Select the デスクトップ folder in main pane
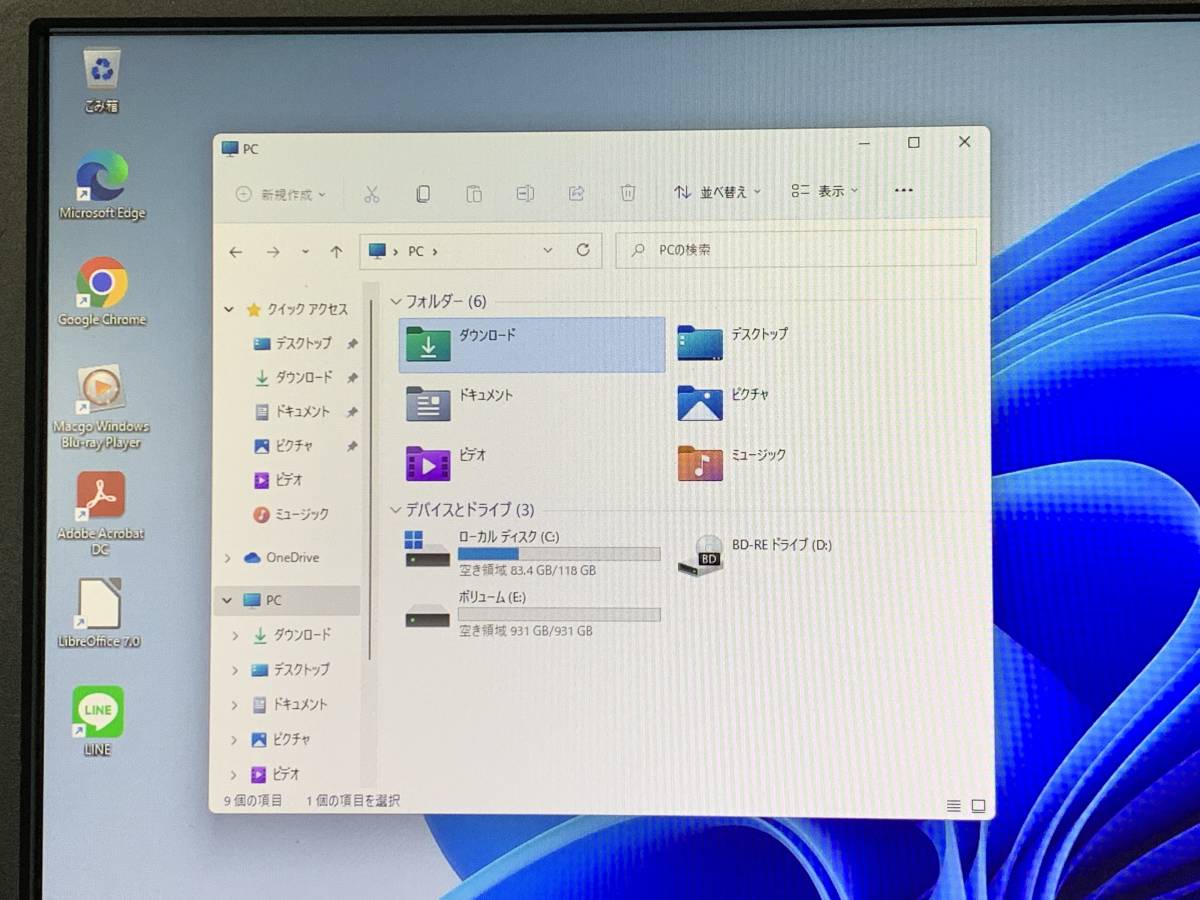The height and width of the screenshot is (900, 1200). pyautogui.click(x=733, y=343)
